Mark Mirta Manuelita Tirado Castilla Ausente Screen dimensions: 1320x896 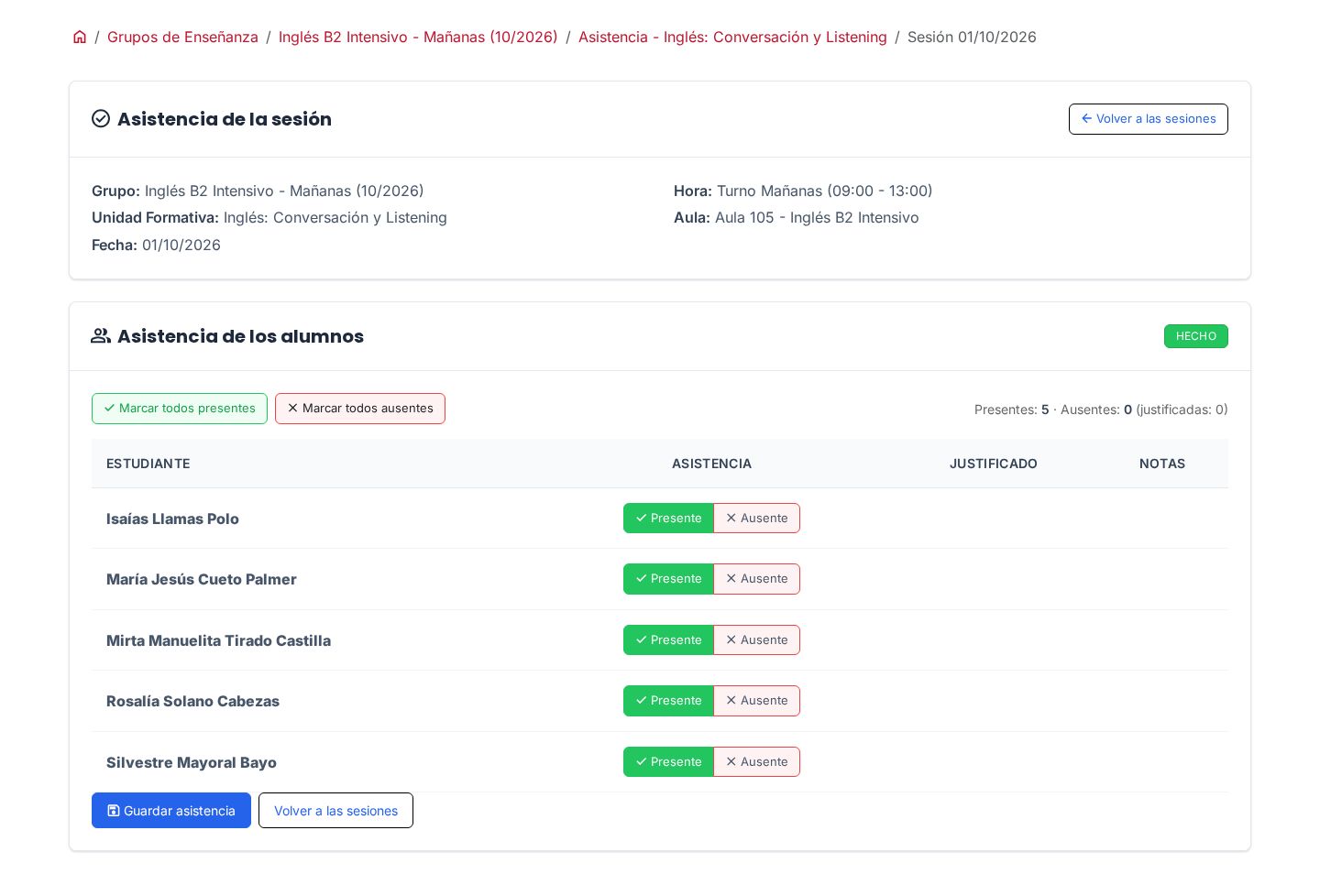(x=756, y=639)
